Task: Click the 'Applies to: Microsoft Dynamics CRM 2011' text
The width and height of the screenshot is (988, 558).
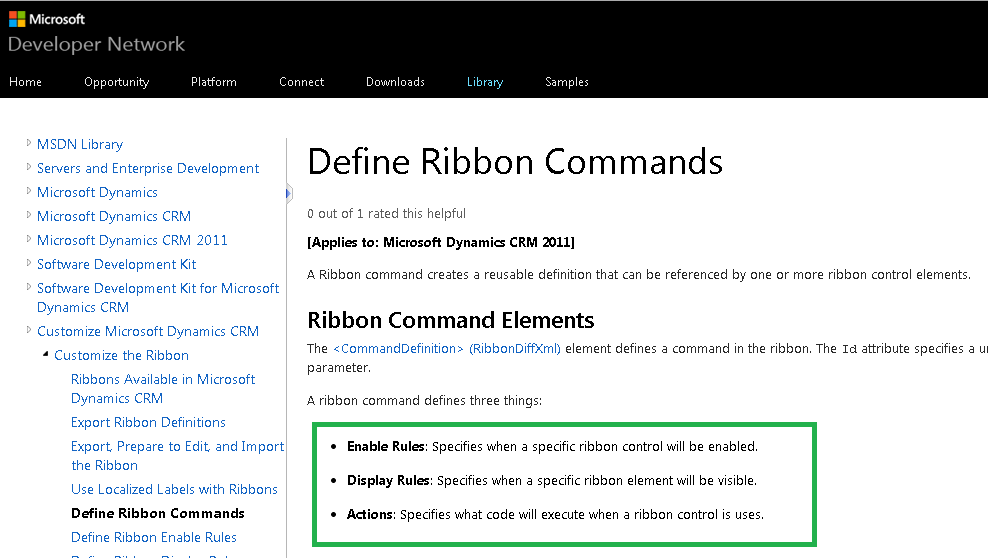Action: pos(441,242)
